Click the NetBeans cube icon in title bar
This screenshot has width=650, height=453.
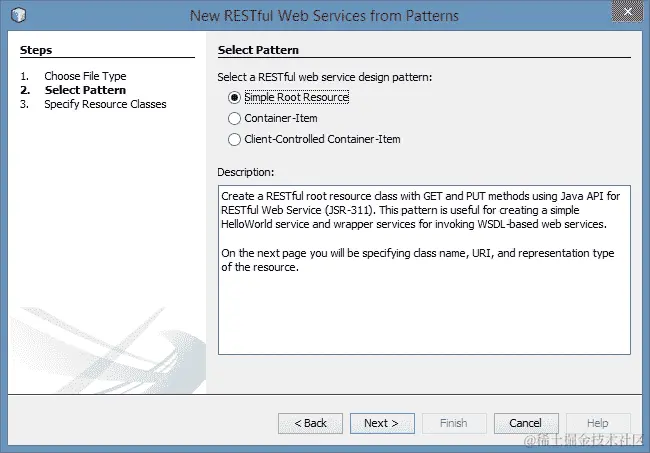[19, 15]
